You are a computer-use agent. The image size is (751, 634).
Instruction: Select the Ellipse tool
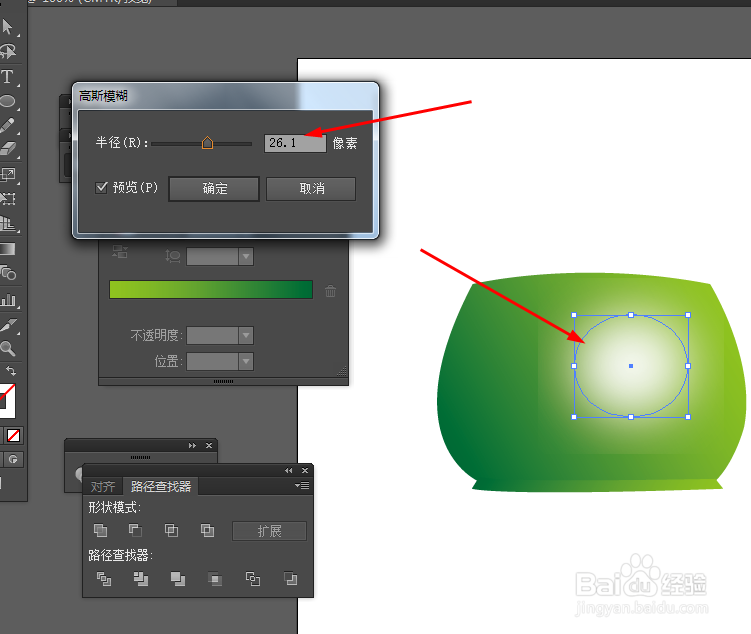tap(8, 101)
